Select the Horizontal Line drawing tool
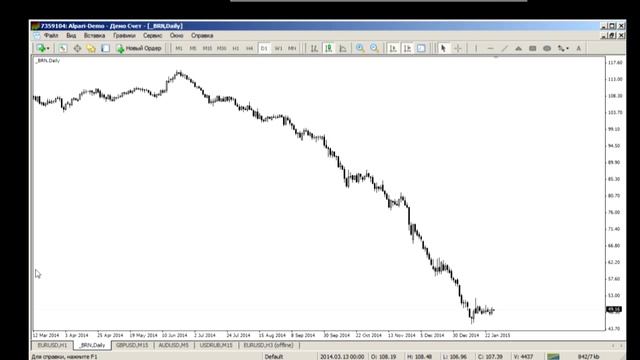This screenshot has width=640, height=360. (x=491, y=48)
